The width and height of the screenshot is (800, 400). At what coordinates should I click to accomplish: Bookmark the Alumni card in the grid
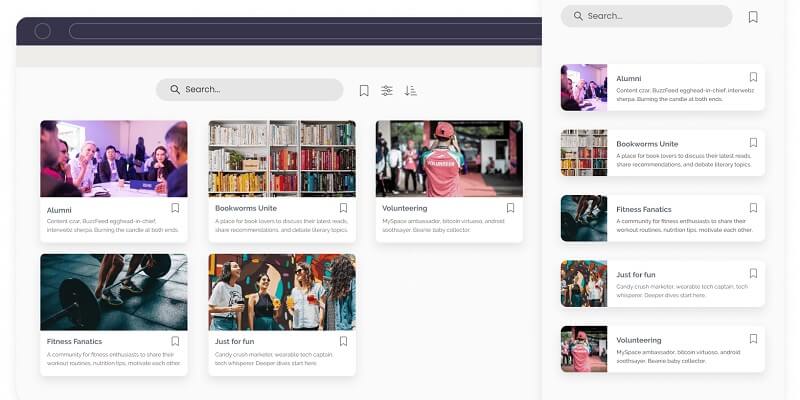coord(175,208)
